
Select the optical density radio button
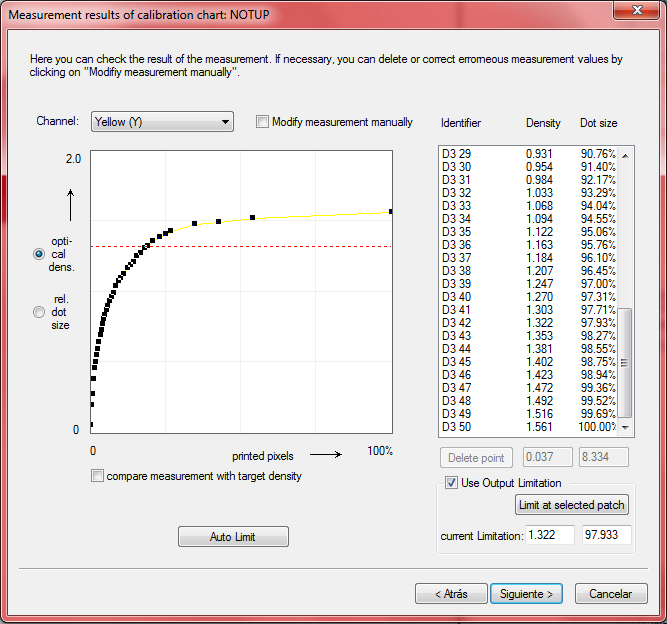point(40,254)
